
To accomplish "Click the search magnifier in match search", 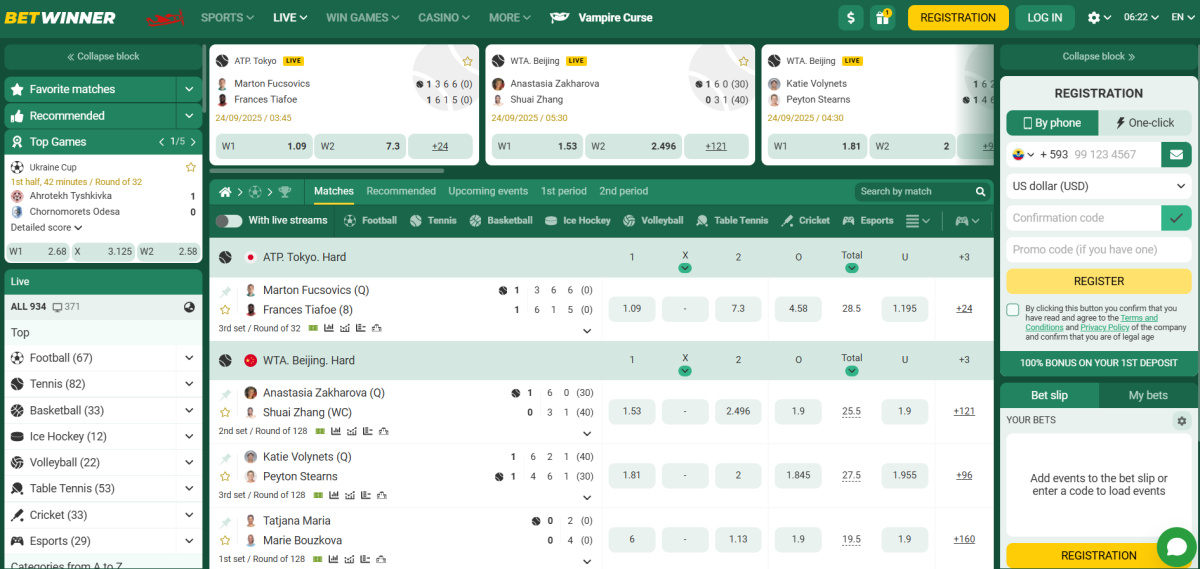I will [981, 191].
